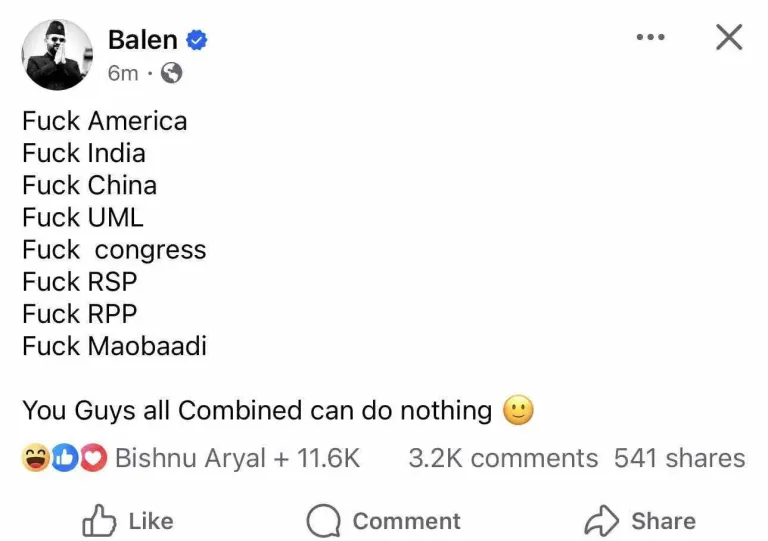Viewport: 768px width, 541px height.
Task: Click the blue verified badge next to Balen
Action: pyautogui.click(x=198, y=40)
